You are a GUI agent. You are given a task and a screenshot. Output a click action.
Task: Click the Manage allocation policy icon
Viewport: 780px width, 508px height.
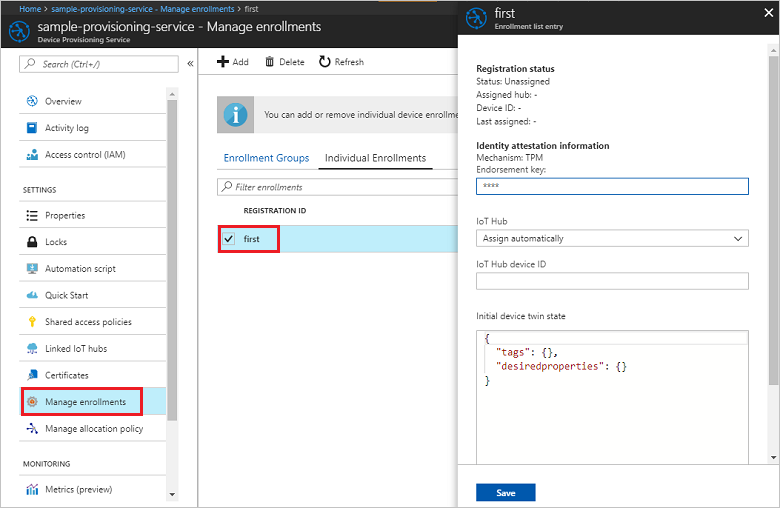(32, 428)
